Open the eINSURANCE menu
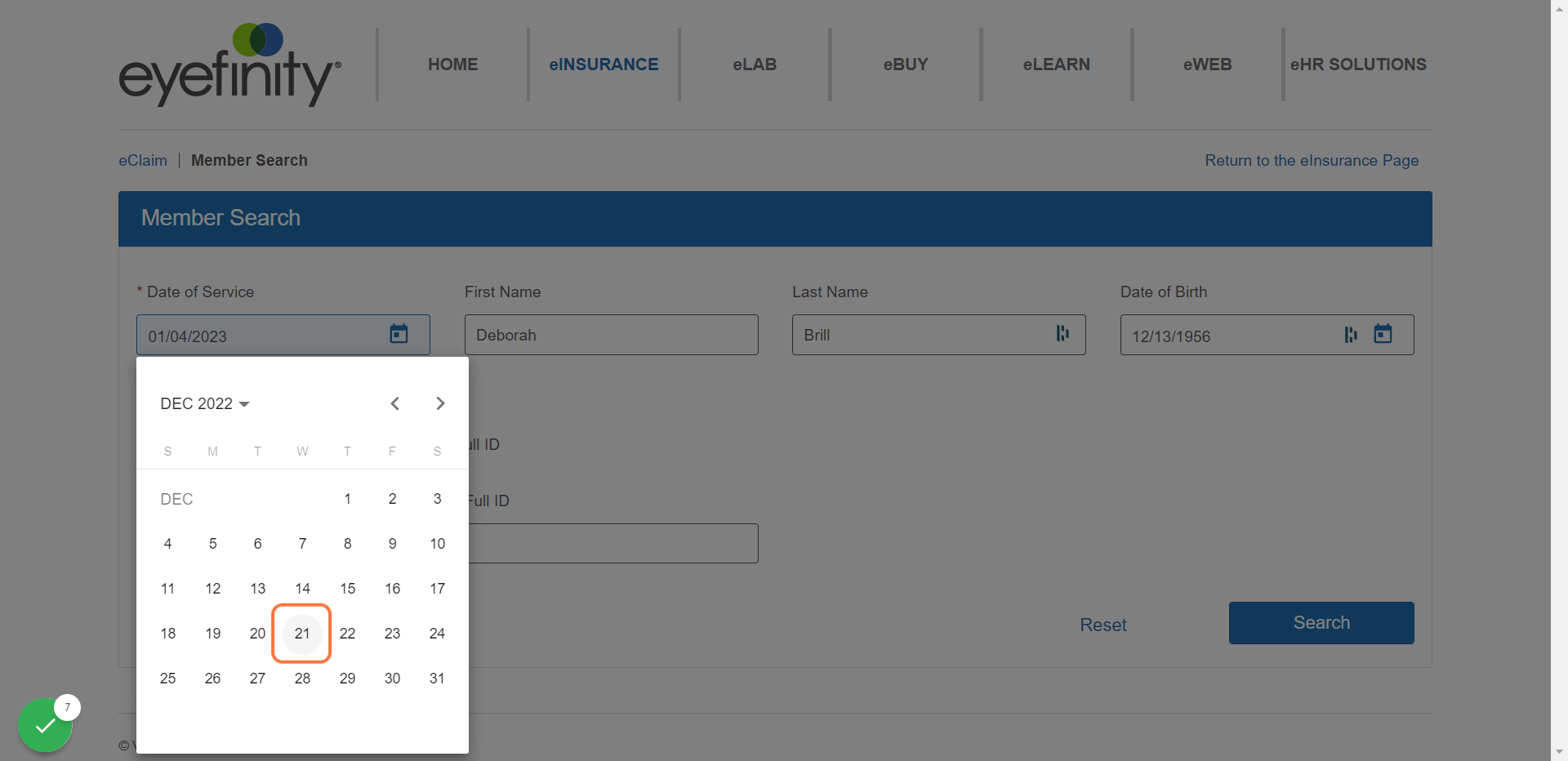The image size is (1568, 761). pos(604,65)
